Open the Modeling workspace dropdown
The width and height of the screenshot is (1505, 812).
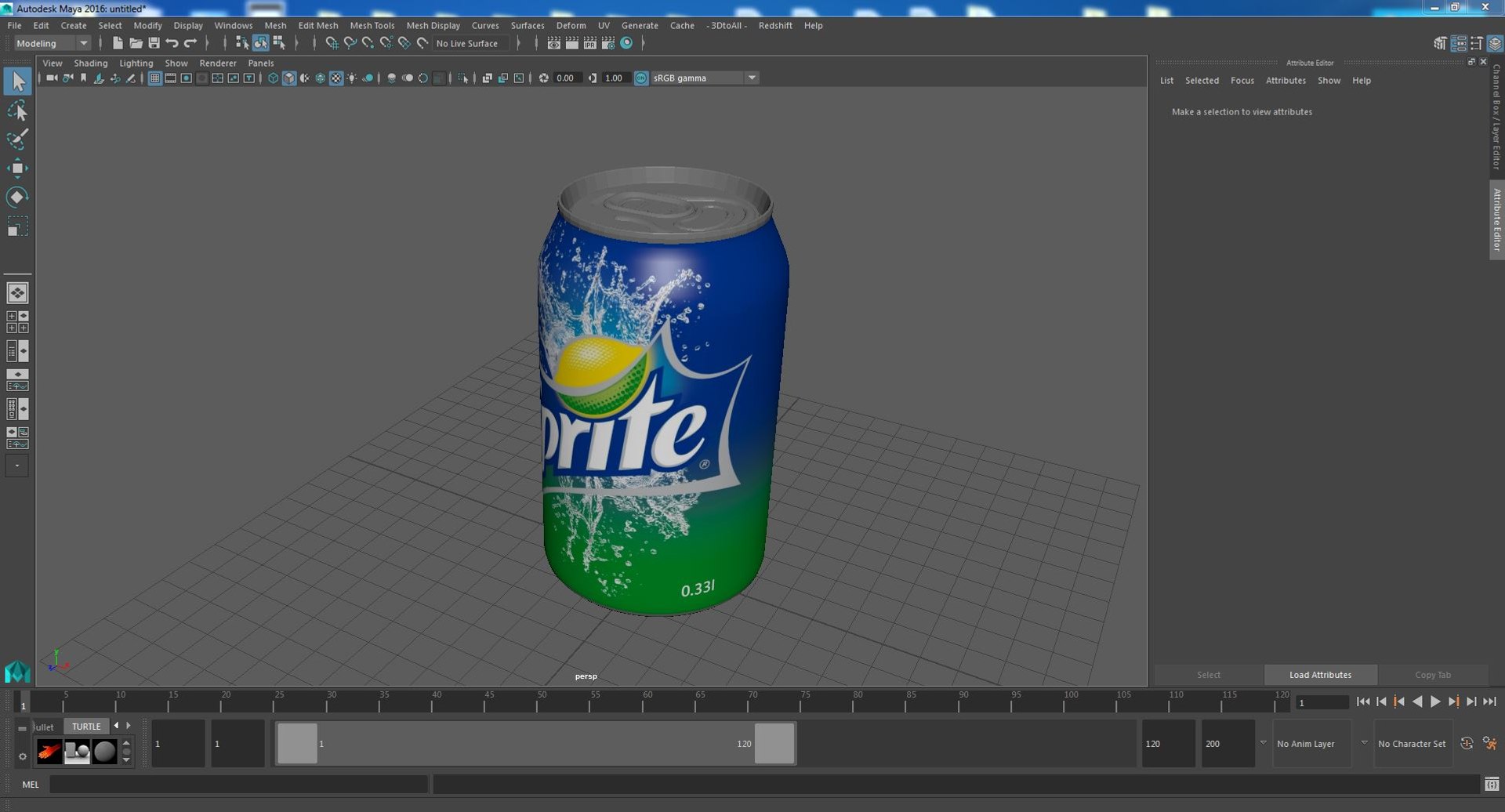(53, 43)
